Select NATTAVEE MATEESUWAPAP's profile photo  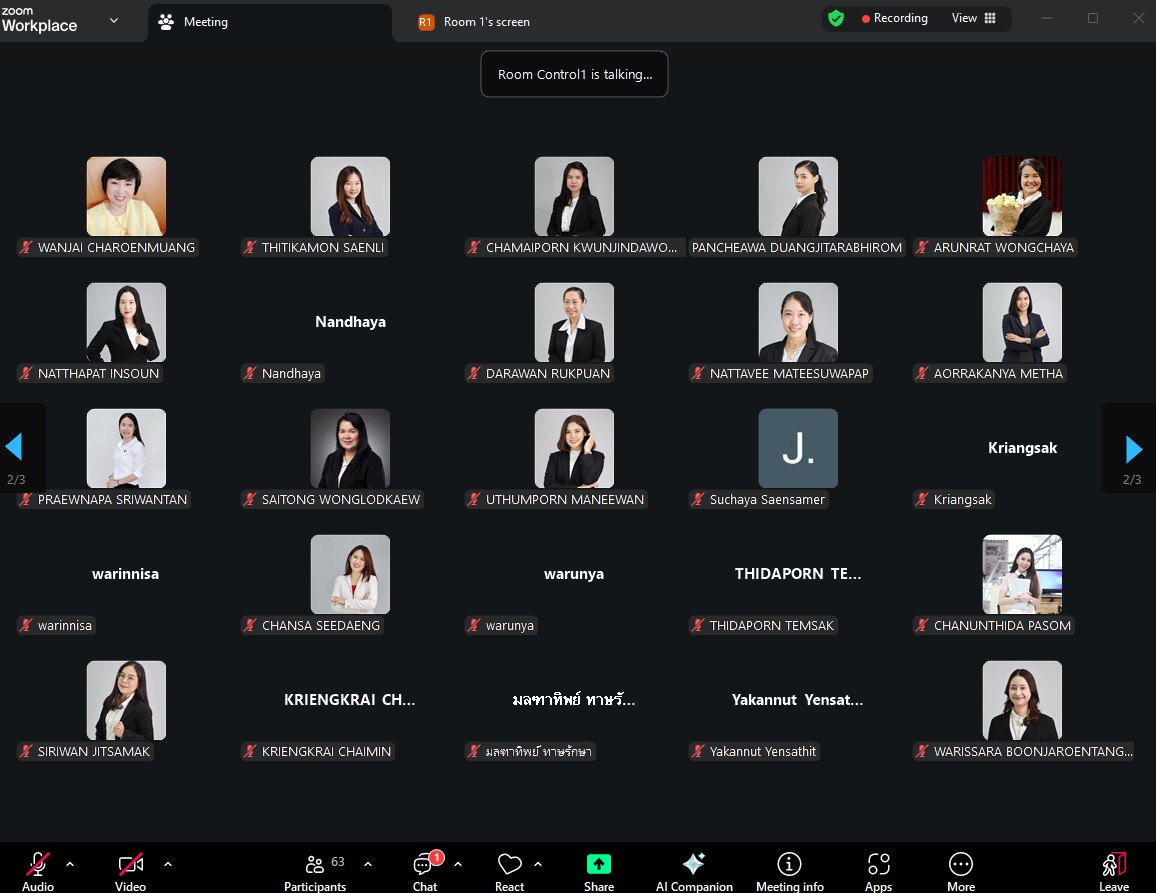coord(798,322)
